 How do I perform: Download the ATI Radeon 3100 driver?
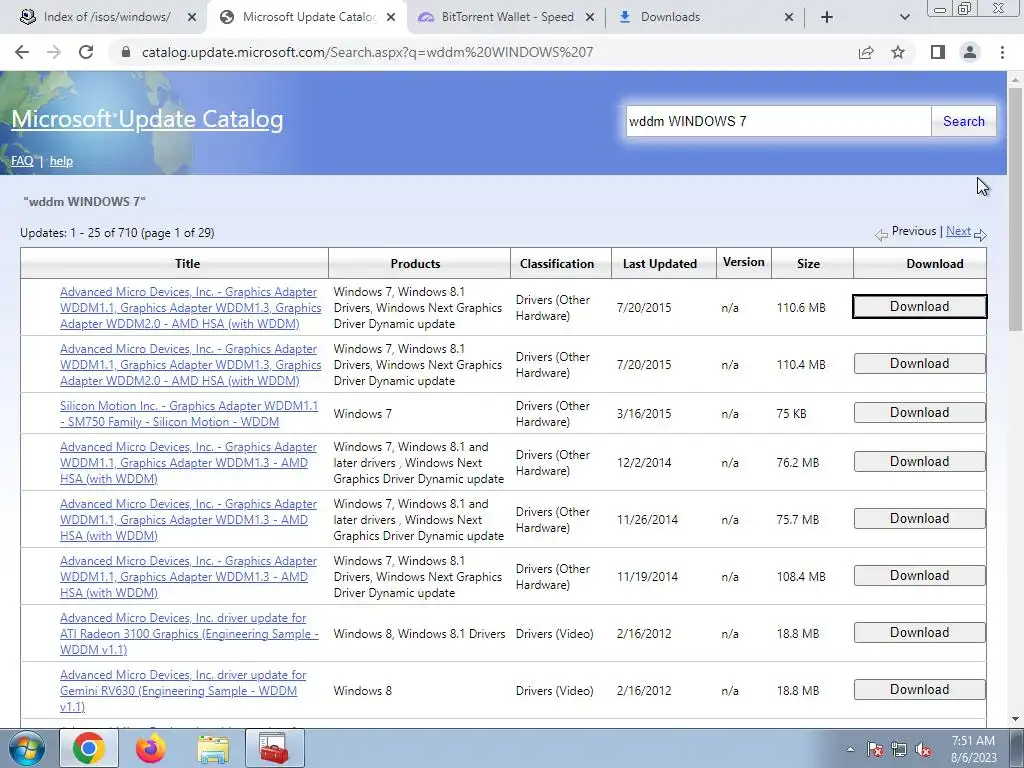(x=920, y=633)
